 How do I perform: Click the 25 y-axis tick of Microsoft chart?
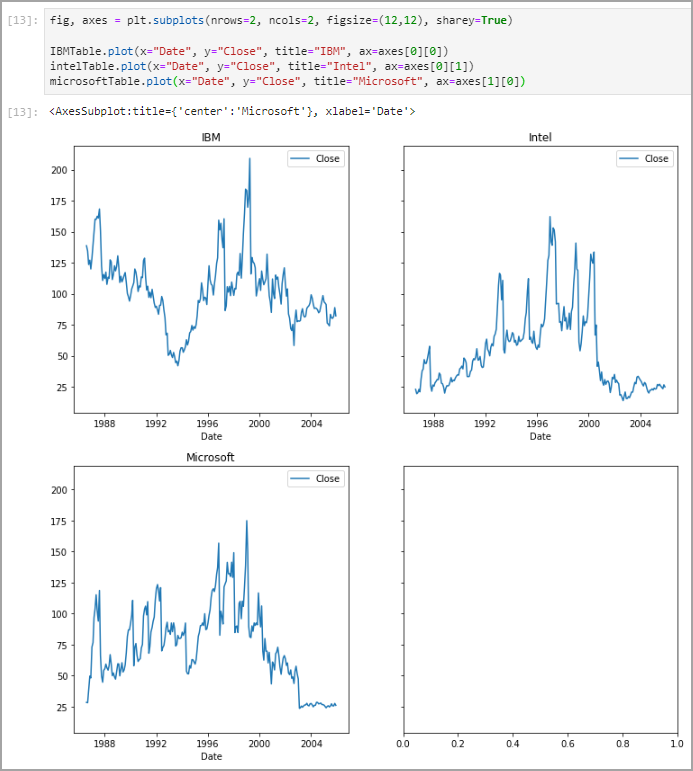(61, 708)
